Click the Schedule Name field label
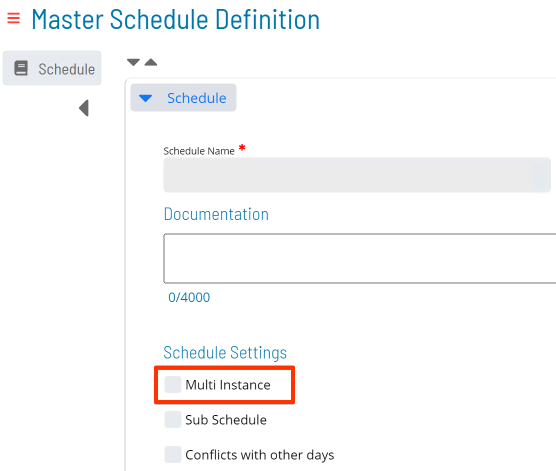 pos(199,151)
